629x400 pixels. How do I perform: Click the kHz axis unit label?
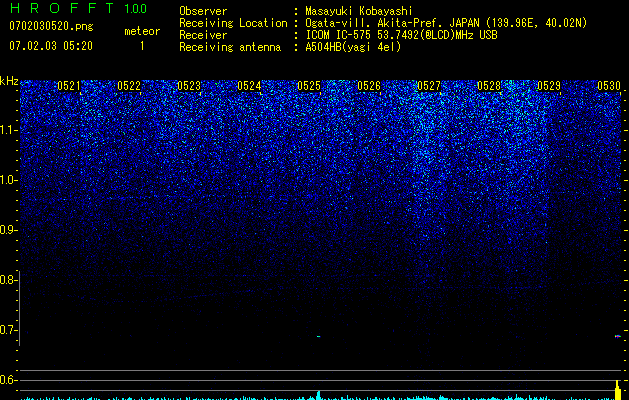point(9,81)
